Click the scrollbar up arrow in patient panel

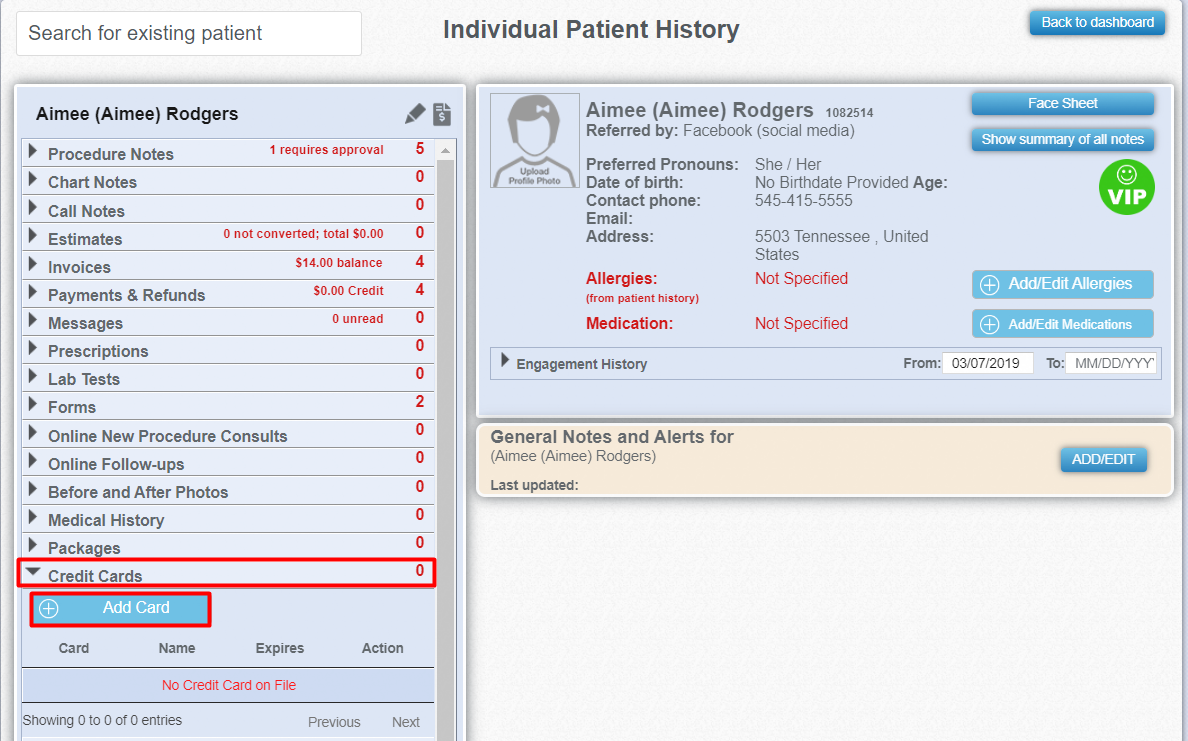(446, 150)
